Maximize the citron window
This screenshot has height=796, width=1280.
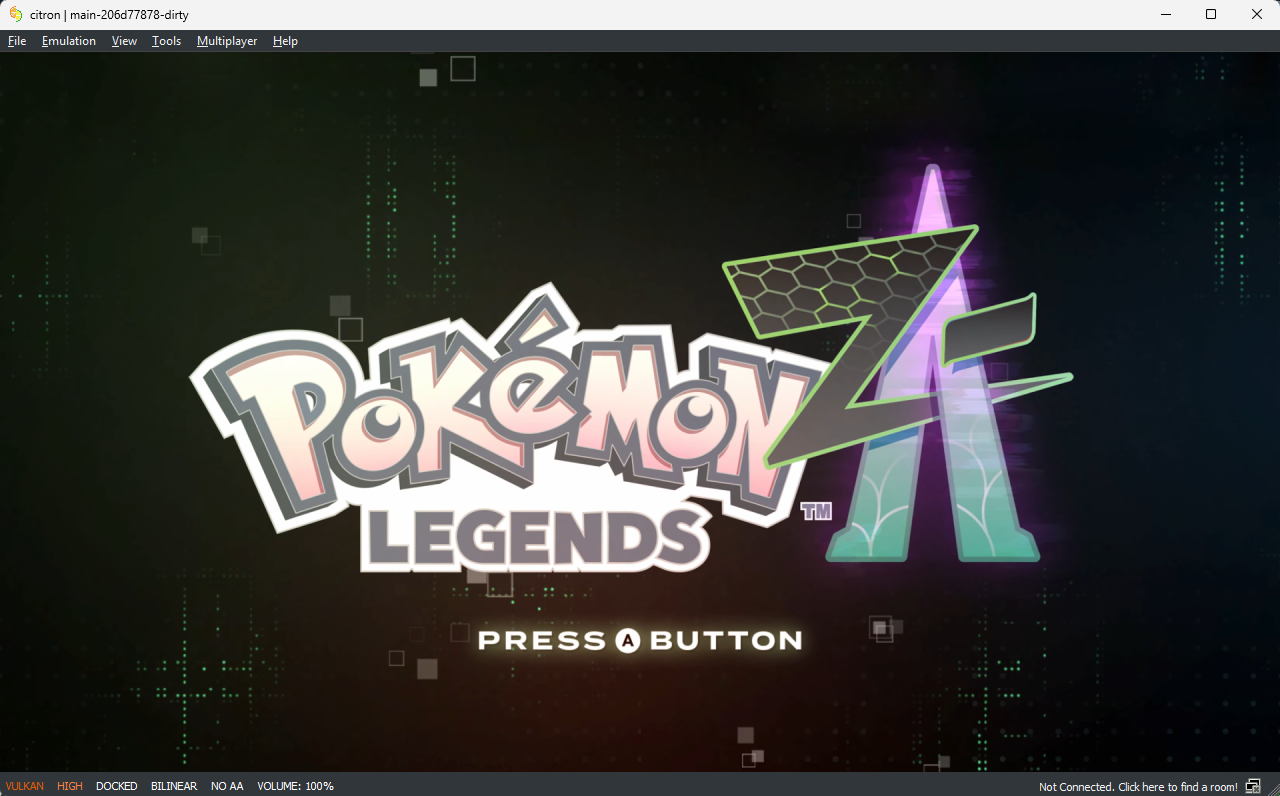tap(1211, 14)
